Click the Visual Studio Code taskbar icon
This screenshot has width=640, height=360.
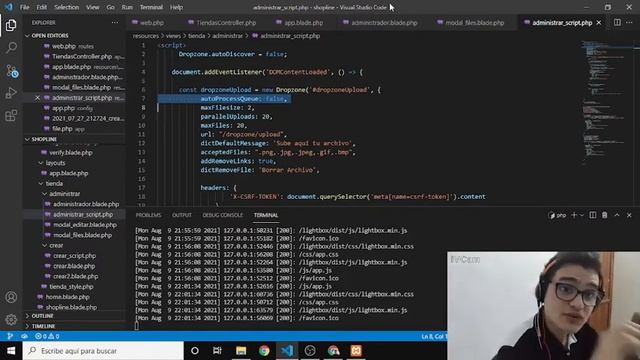[x=287, y=351]
